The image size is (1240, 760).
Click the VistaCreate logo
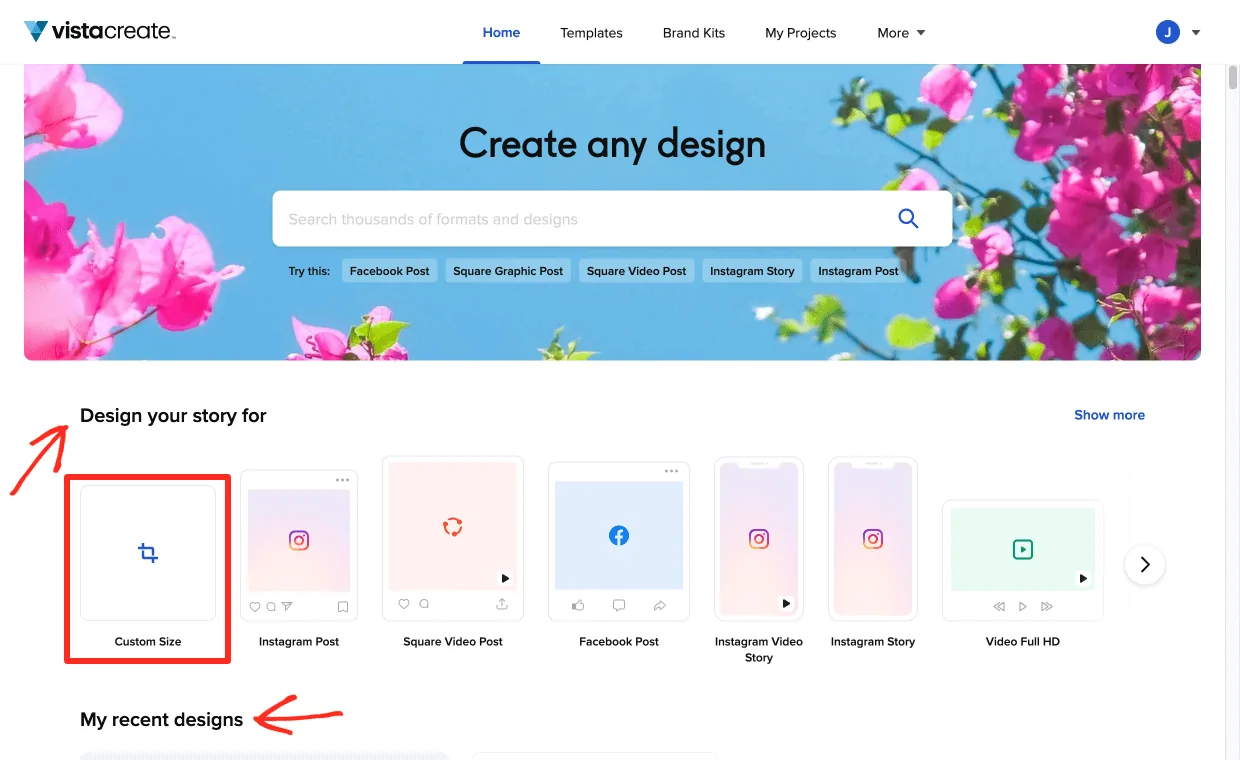click(100, 31)
